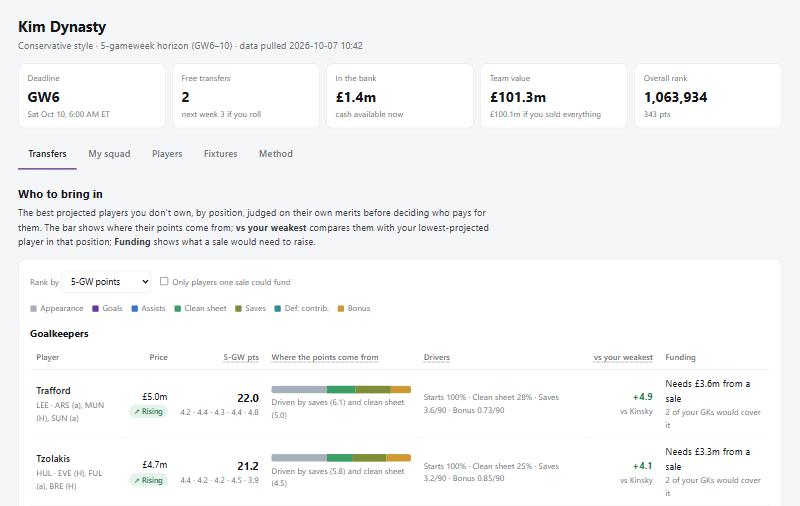Click the orange Bonus legend swatch
The image size is (800, 506).
pos(341,309)
